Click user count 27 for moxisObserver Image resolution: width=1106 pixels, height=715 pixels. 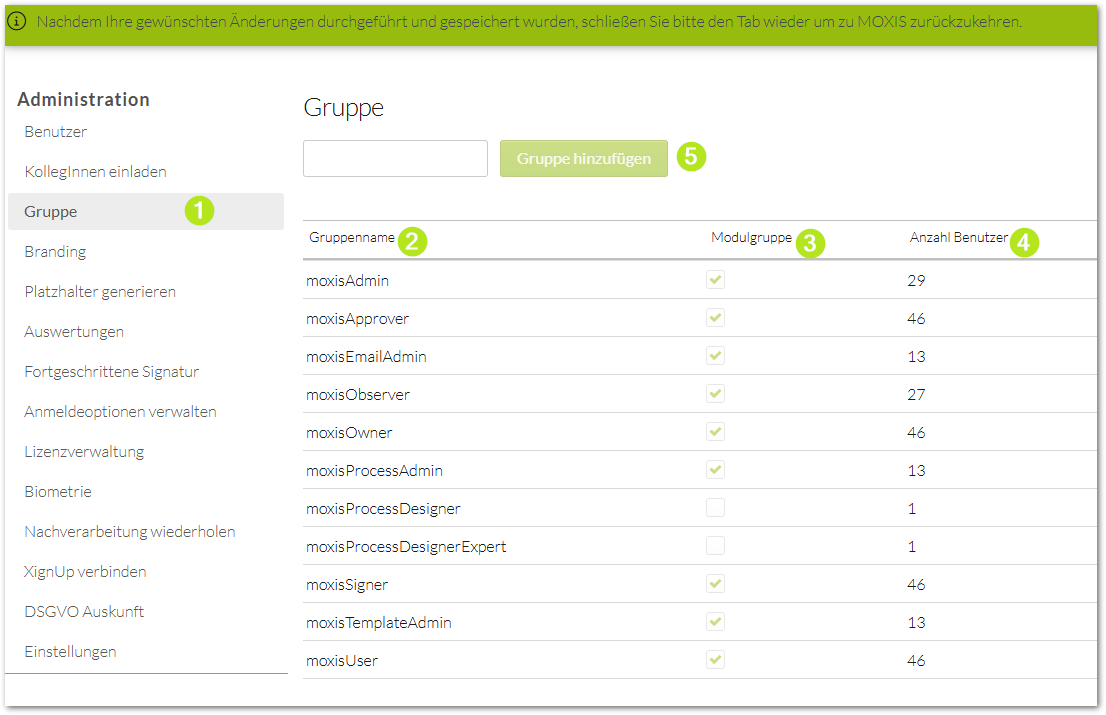click(x=916, y=395)
